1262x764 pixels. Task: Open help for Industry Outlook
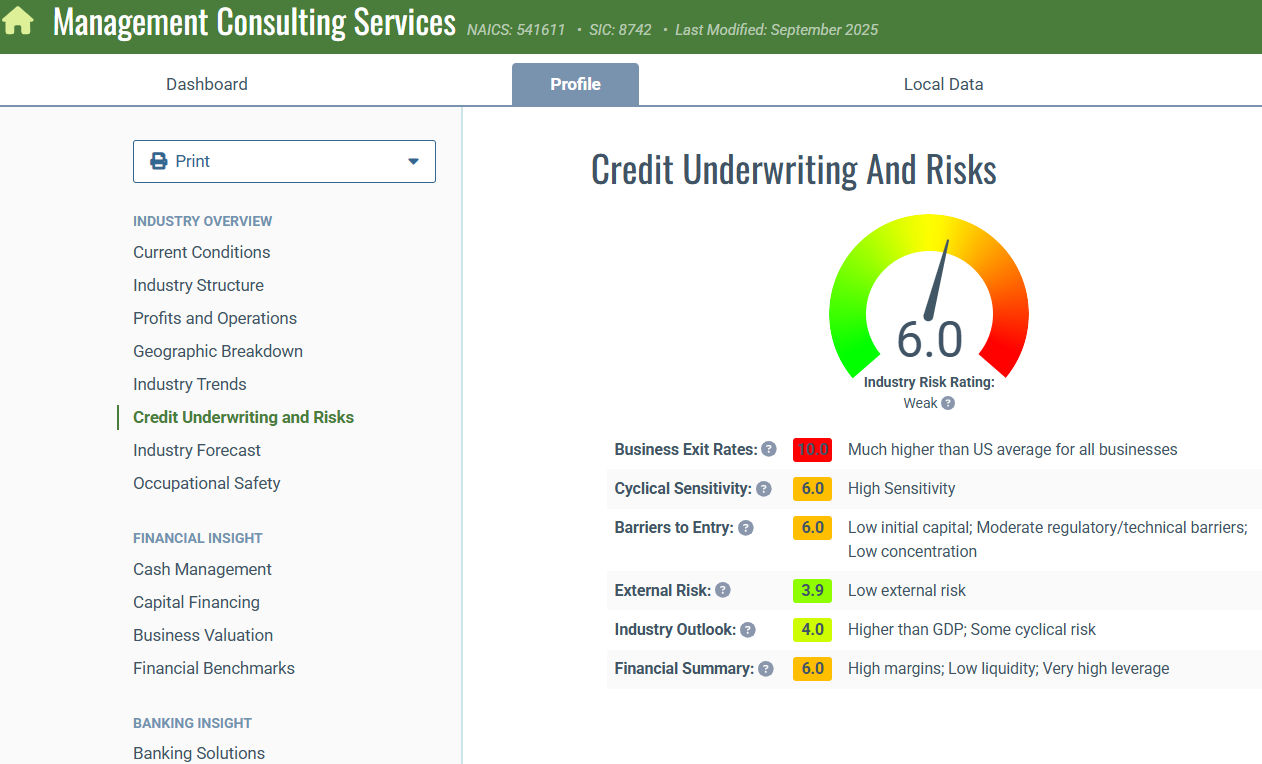(x=747, y=629)
